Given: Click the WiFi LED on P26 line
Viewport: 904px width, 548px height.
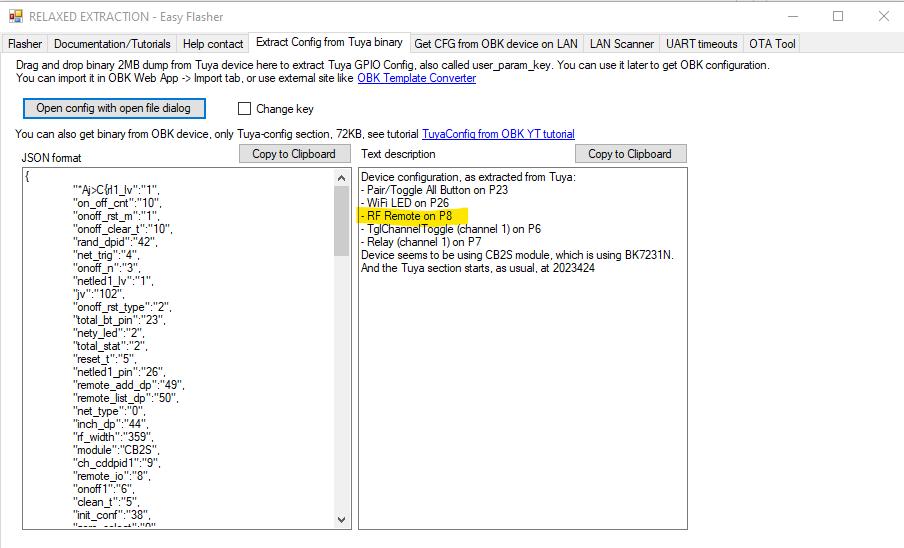Looking at the screenshot, I should click(405, 203).
